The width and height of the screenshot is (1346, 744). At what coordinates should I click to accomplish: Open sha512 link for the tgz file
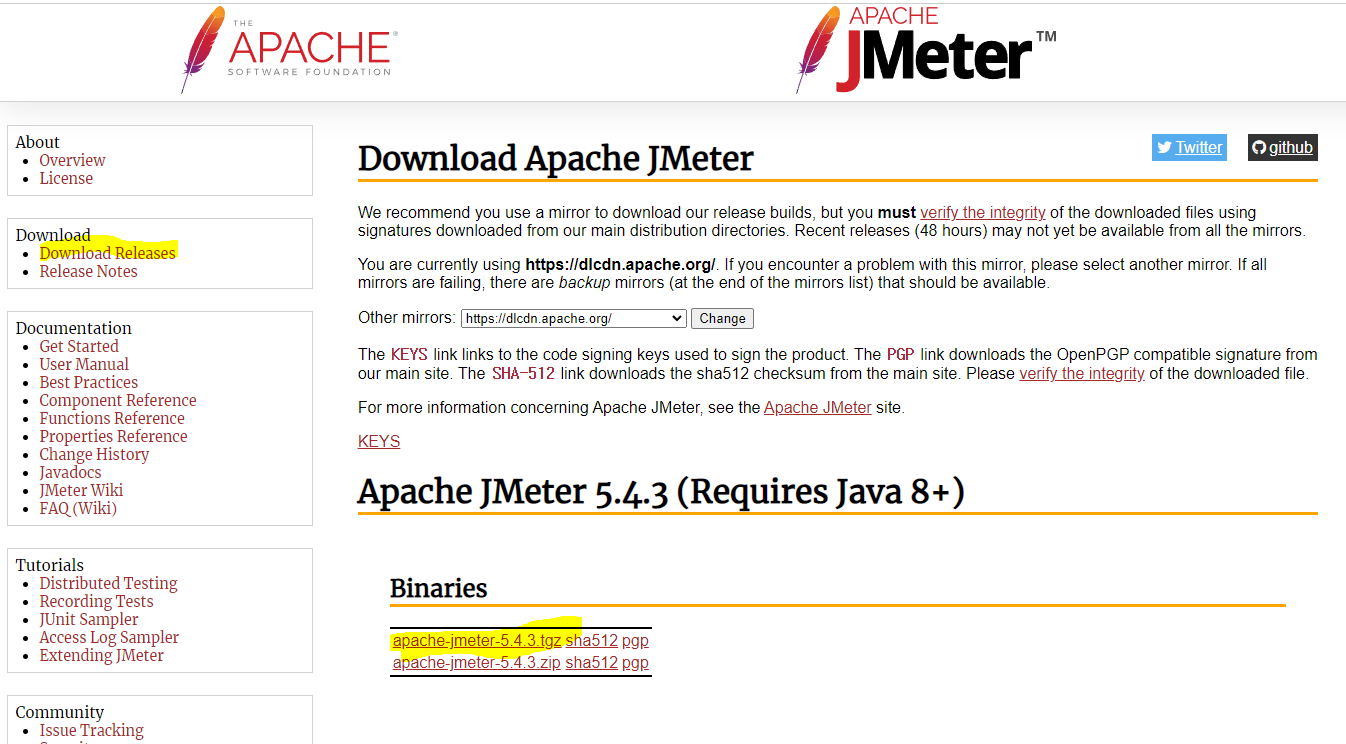pos(591,640)
